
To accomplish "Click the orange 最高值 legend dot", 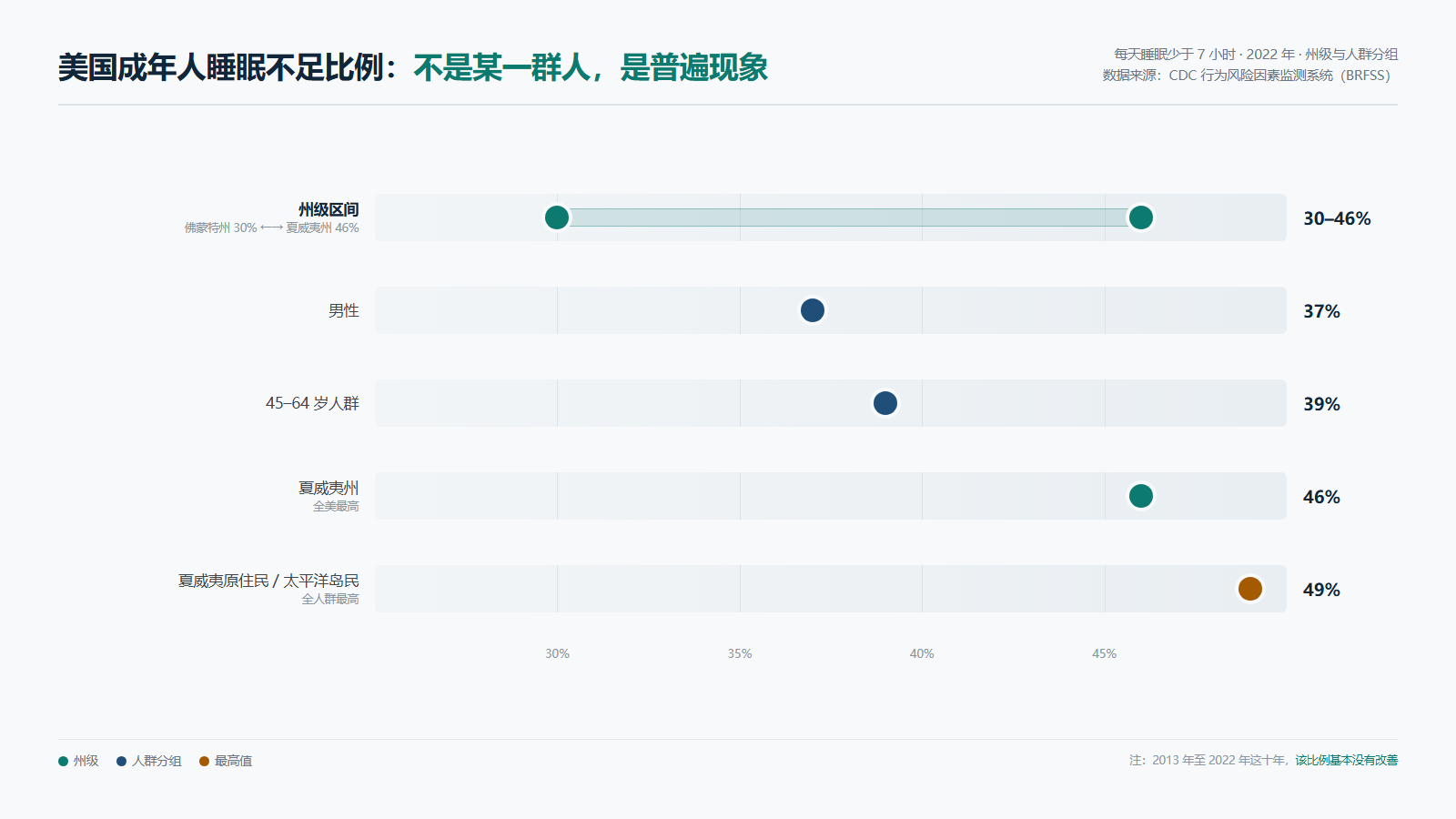I will coord(205,762).
